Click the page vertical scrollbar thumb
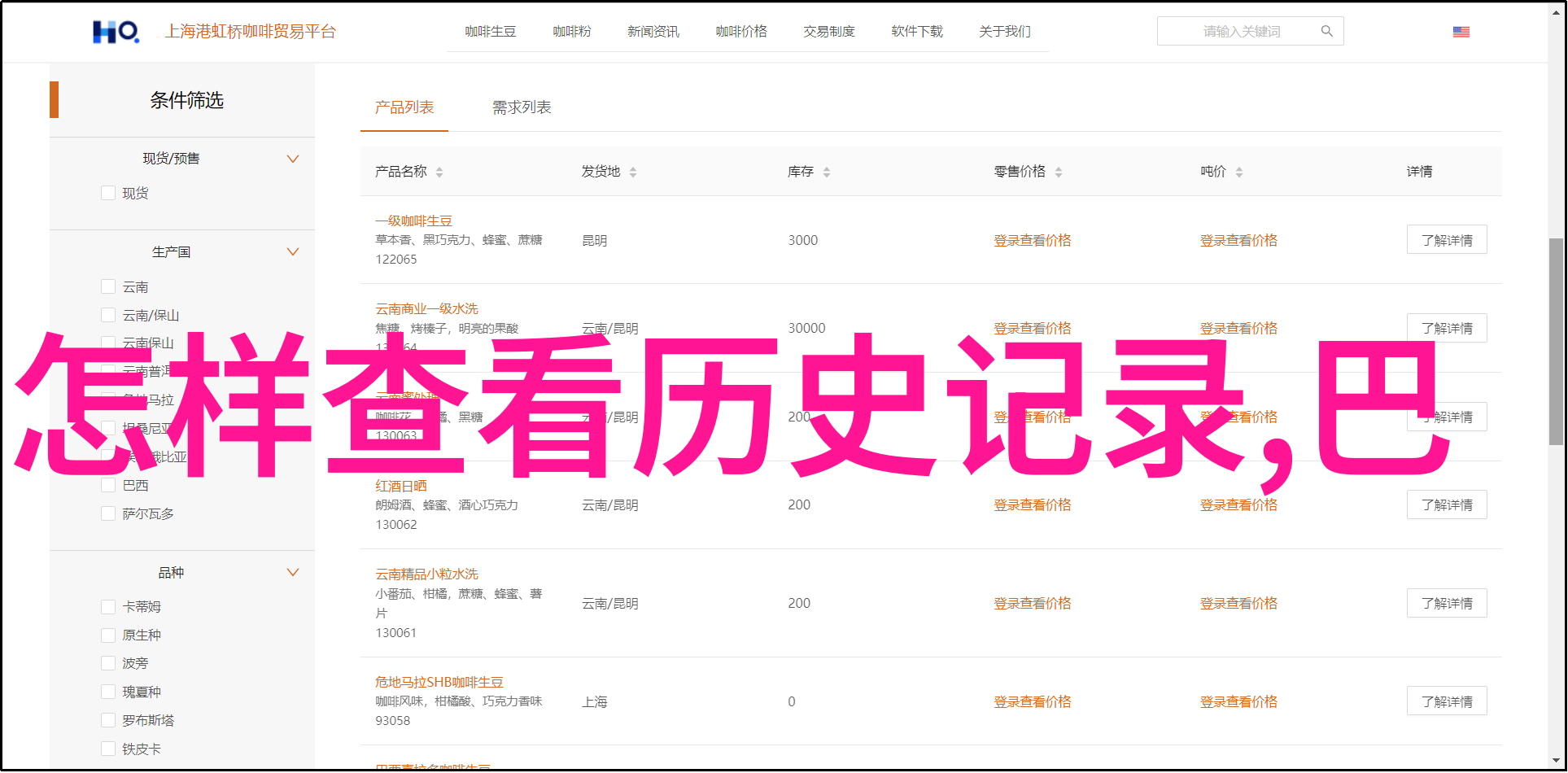 [x=1556, y=342]
